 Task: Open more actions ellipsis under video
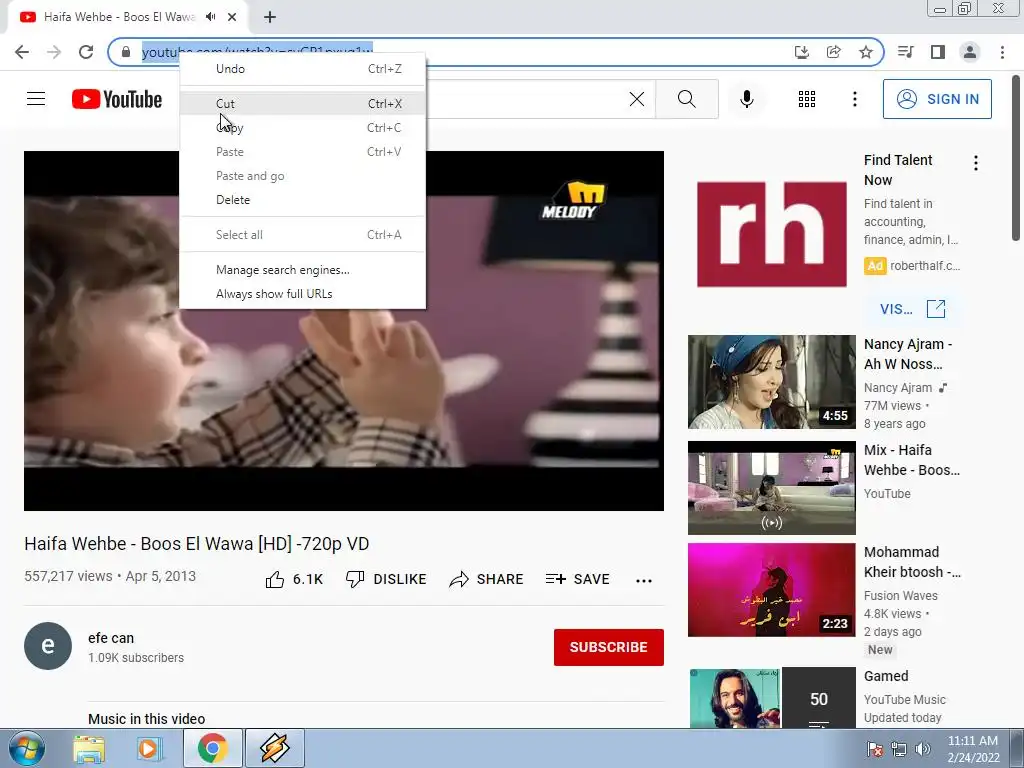pyautogui.click(x=644, y=581)
